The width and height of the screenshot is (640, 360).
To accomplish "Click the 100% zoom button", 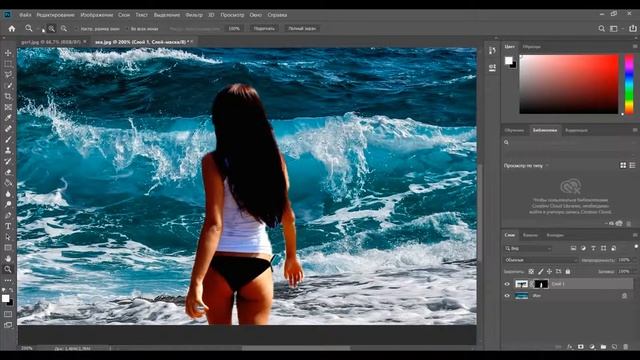I will pos(234,29).
